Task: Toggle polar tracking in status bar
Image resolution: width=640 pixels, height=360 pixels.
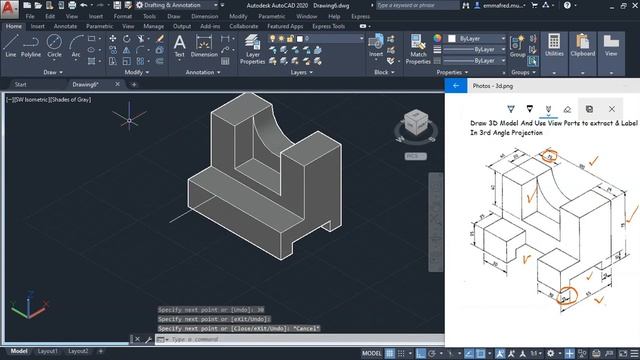Action: pos(432,353)
